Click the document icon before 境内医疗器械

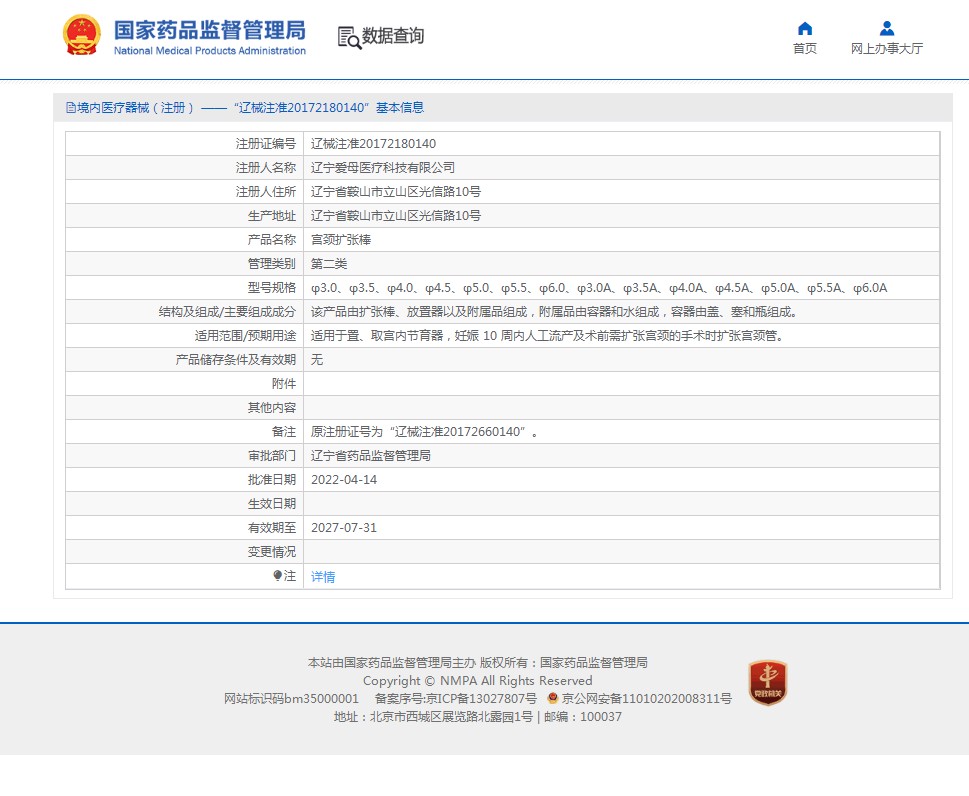point(70,108)
